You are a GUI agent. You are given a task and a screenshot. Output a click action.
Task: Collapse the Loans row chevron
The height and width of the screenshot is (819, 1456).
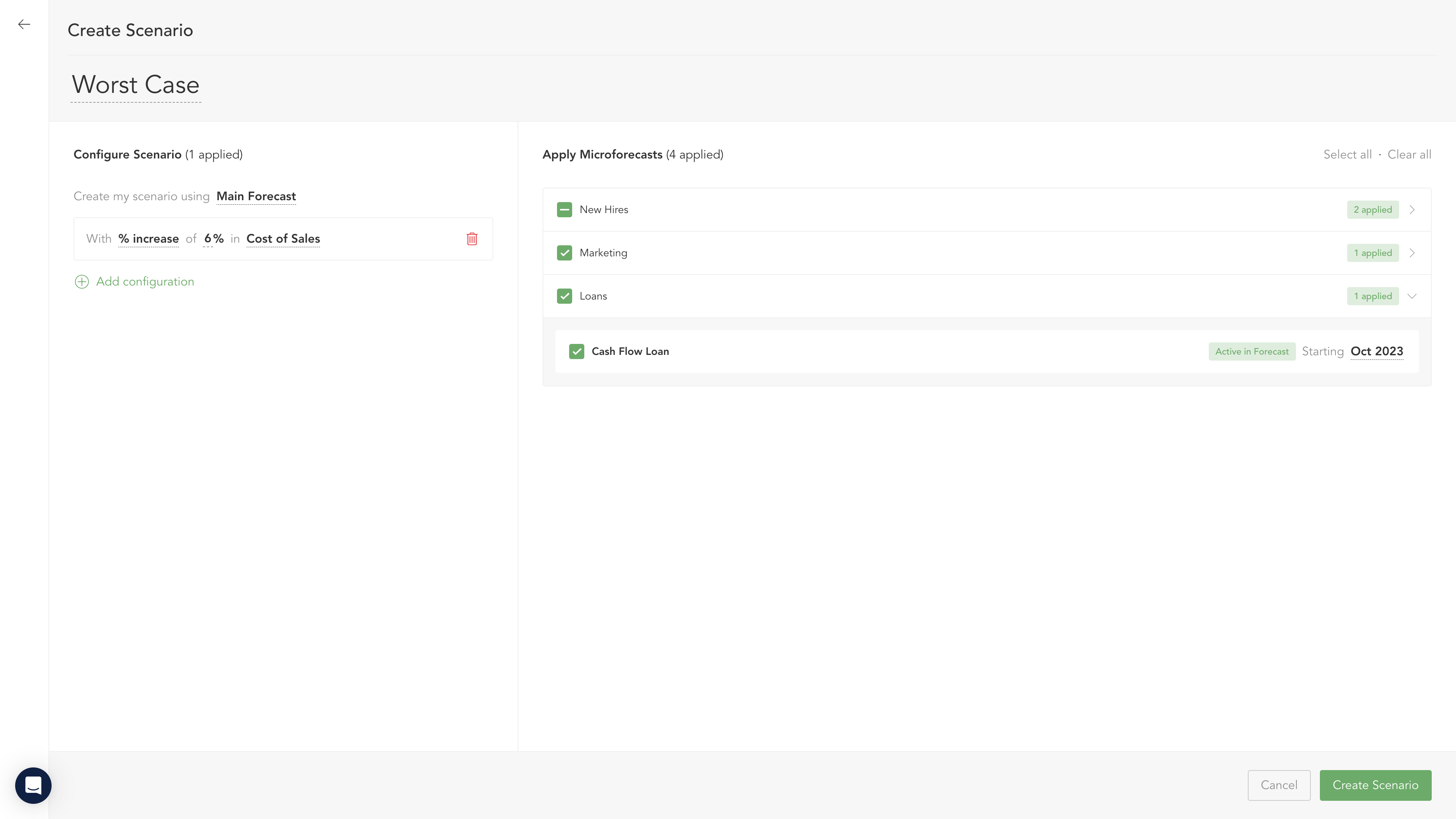[x=1412, y=296]
